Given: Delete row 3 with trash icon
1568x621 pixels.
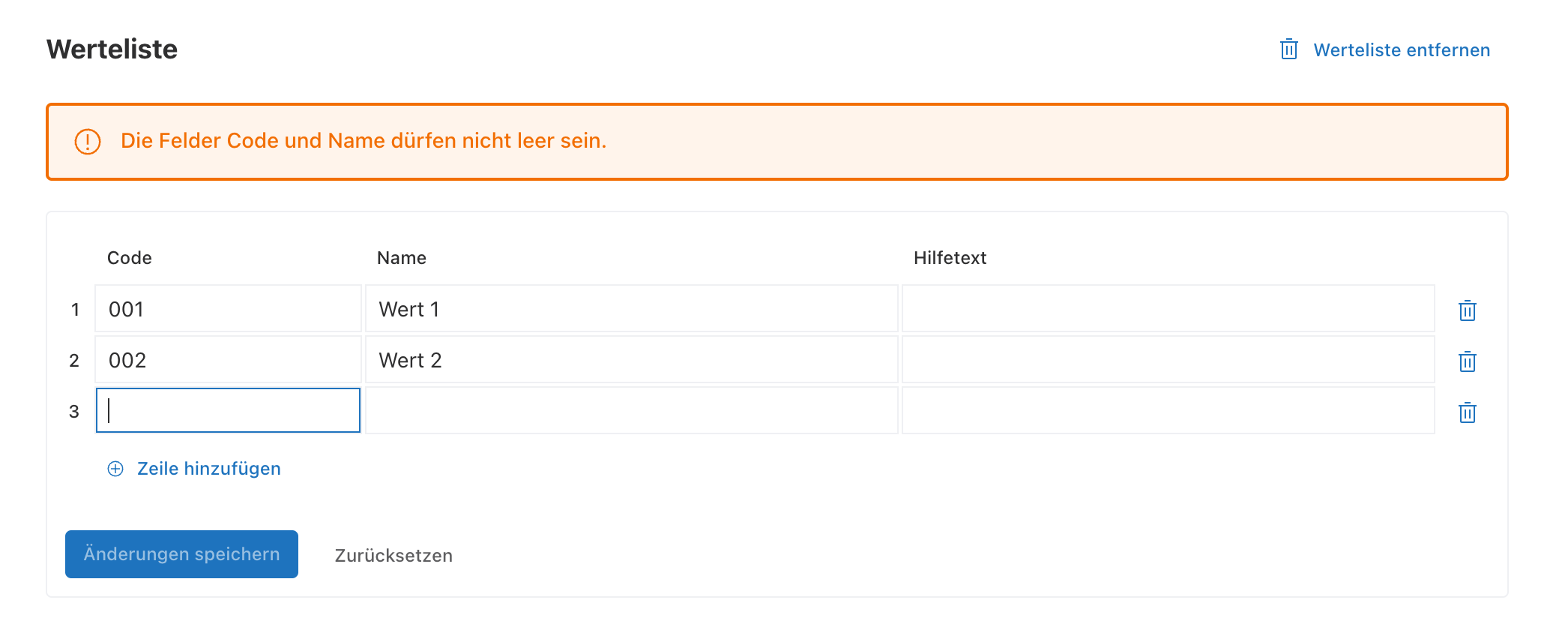Looking at the screenshot, I should 1467,412.
